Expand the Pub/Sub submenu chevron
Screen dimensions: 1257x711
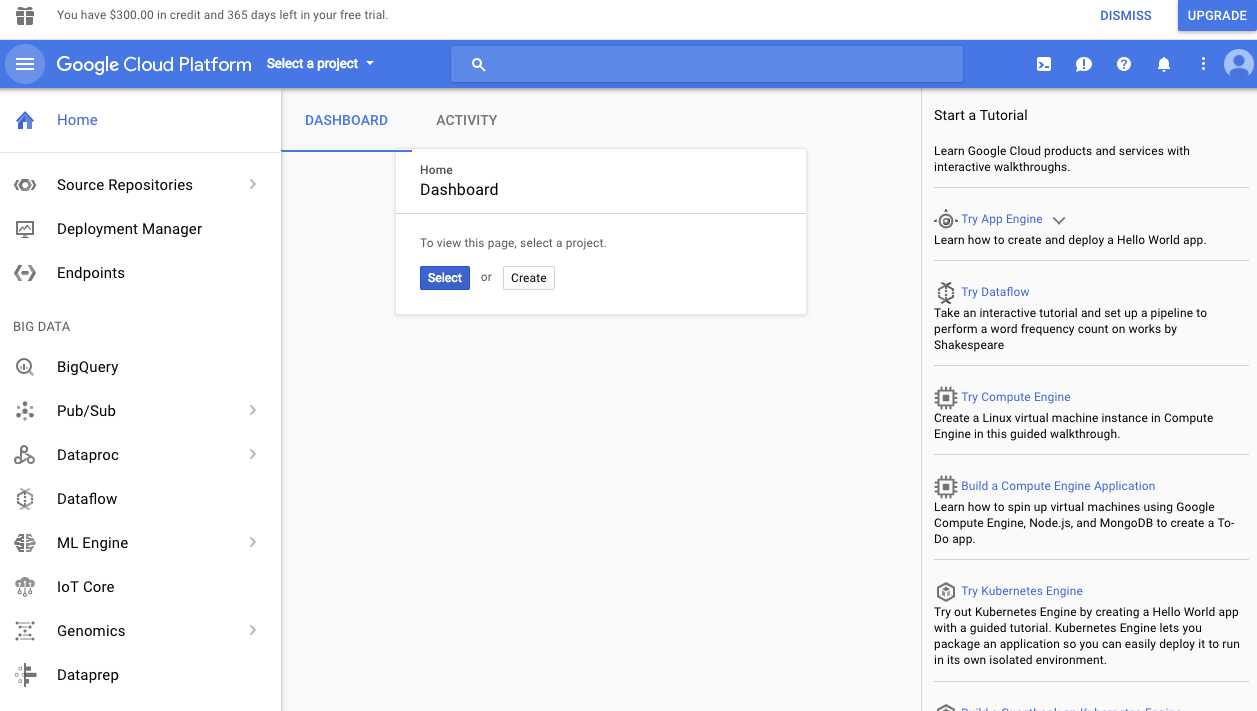(x=251, y=411)
